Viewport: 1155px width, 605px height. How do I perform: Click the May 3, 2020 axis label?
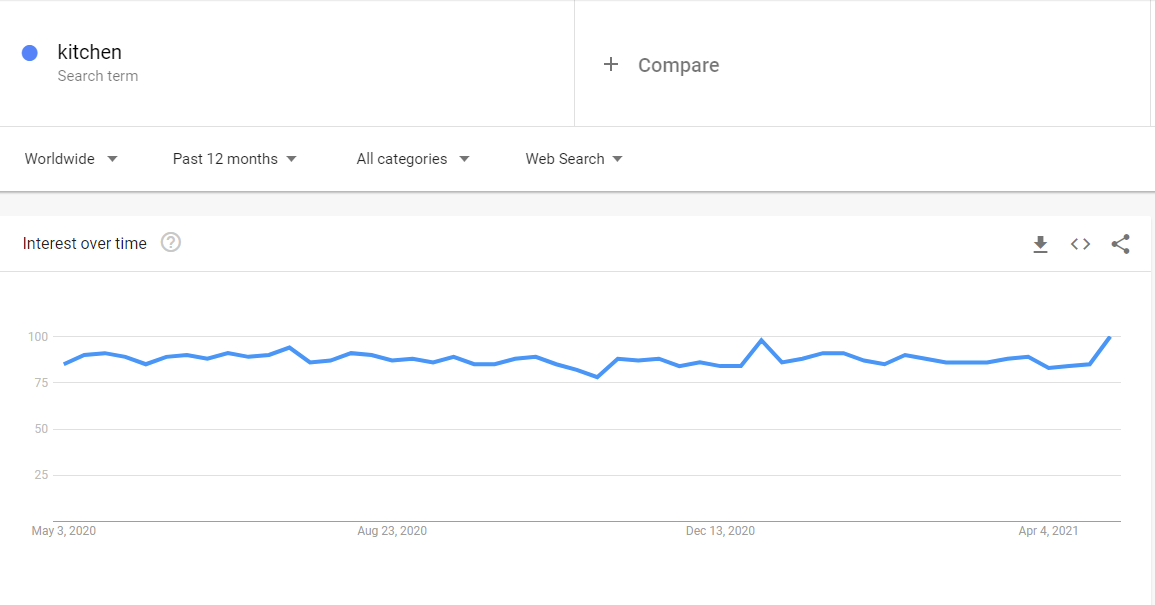[64, 531]
